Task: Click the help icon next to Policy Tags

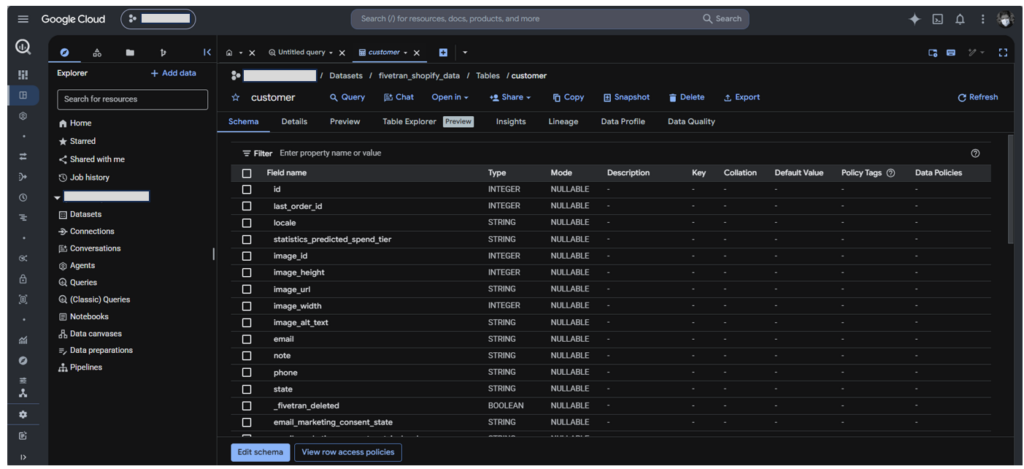Action: pyautogui.click(x=891, y=173)
